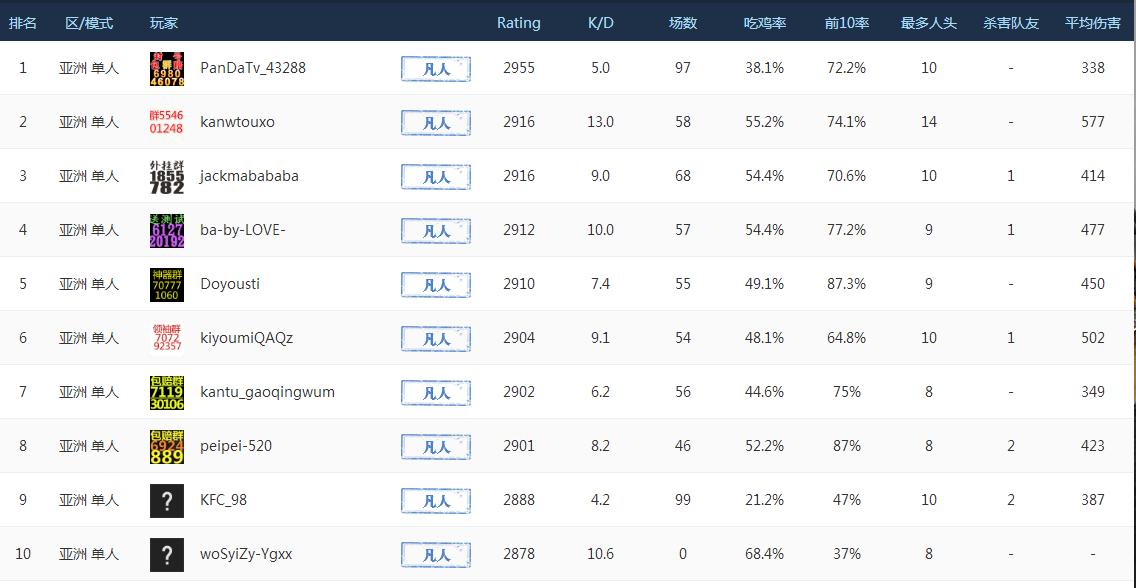Click ba-by-LOVE-'s avatar icon
The width and height of the screenshot is (1136, 588).
click(166, 230)
